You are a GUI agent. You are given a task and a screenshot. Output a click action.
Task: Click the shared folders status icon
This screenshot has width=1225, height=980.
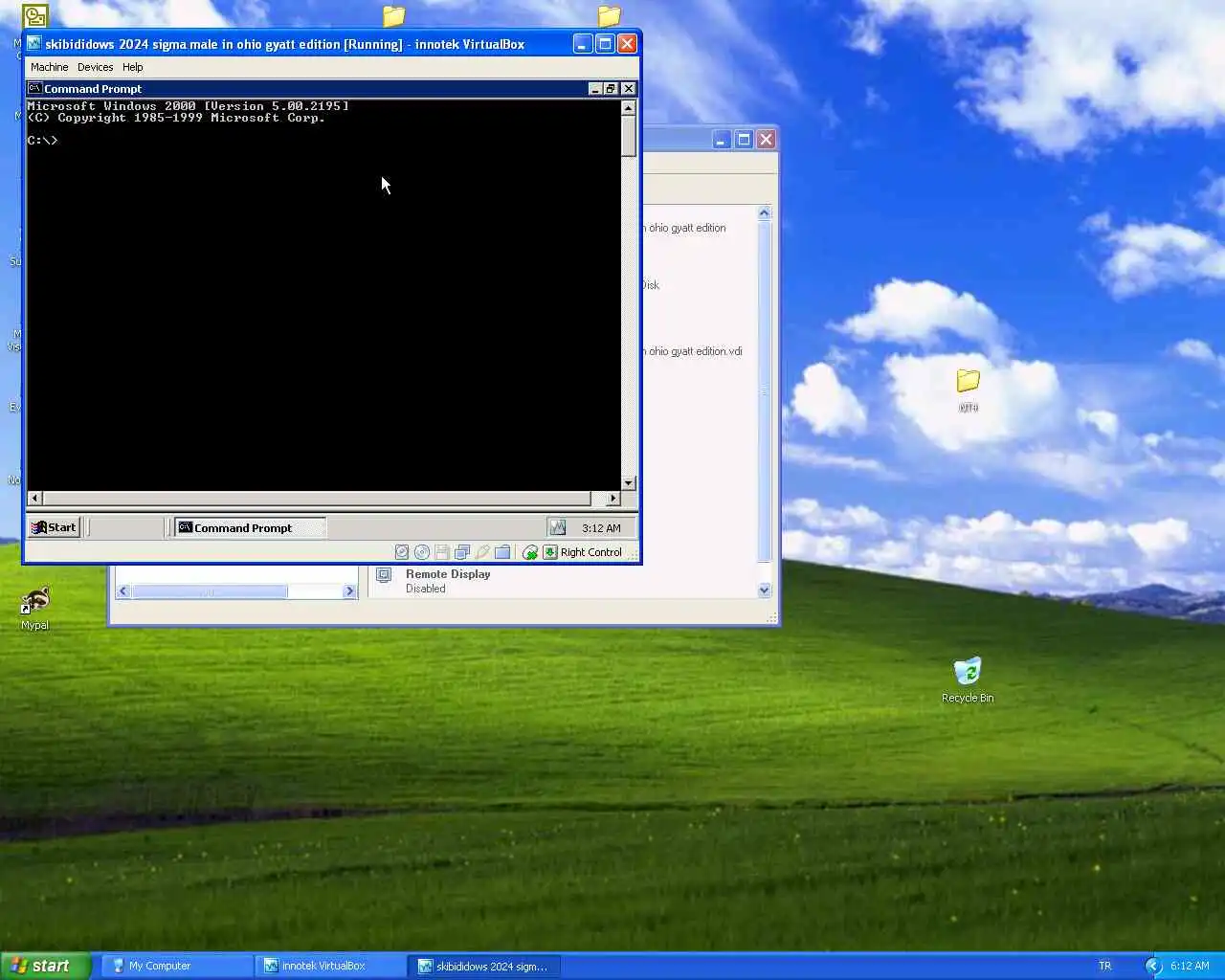pos(502,552)
